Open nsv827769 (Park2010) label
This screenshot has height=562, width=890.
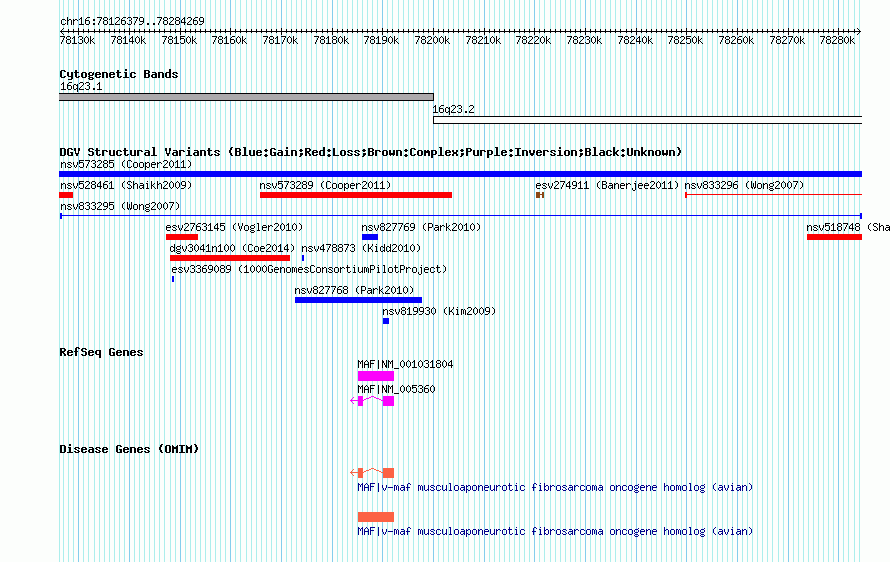[421, 227]
